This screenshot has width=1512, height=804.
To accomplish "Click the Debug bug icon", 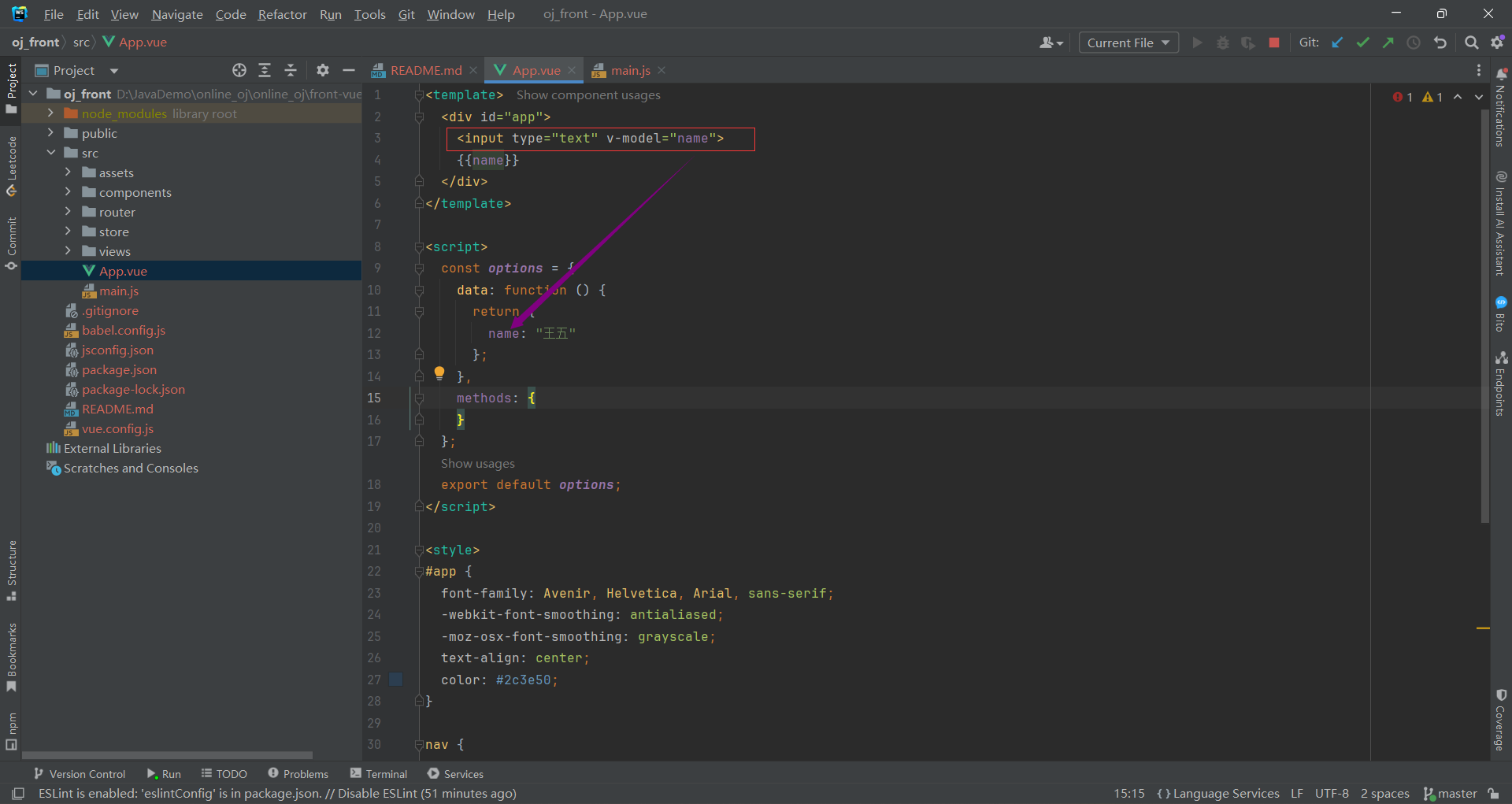I will pos(1223,43).
